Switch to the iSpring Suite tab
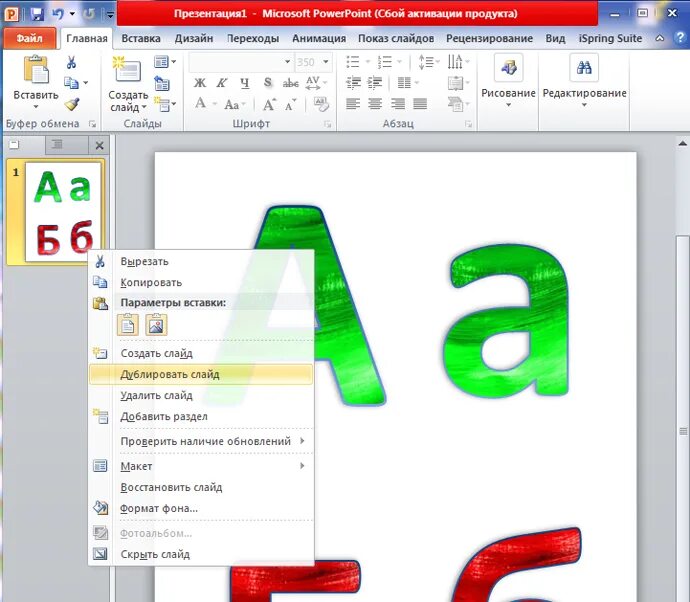This screenshot has height=602, width=690. click(x=610, y=39)
